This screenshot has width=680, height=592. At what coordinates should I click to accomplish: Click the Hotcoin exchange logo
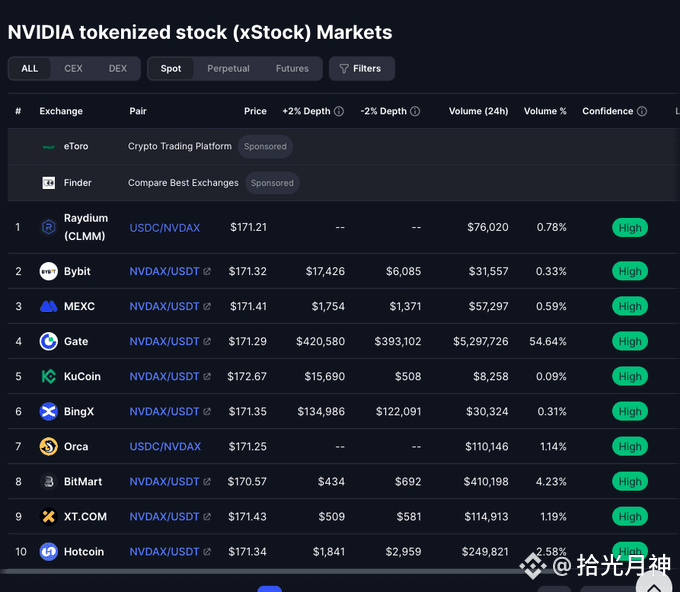[49, 552]
